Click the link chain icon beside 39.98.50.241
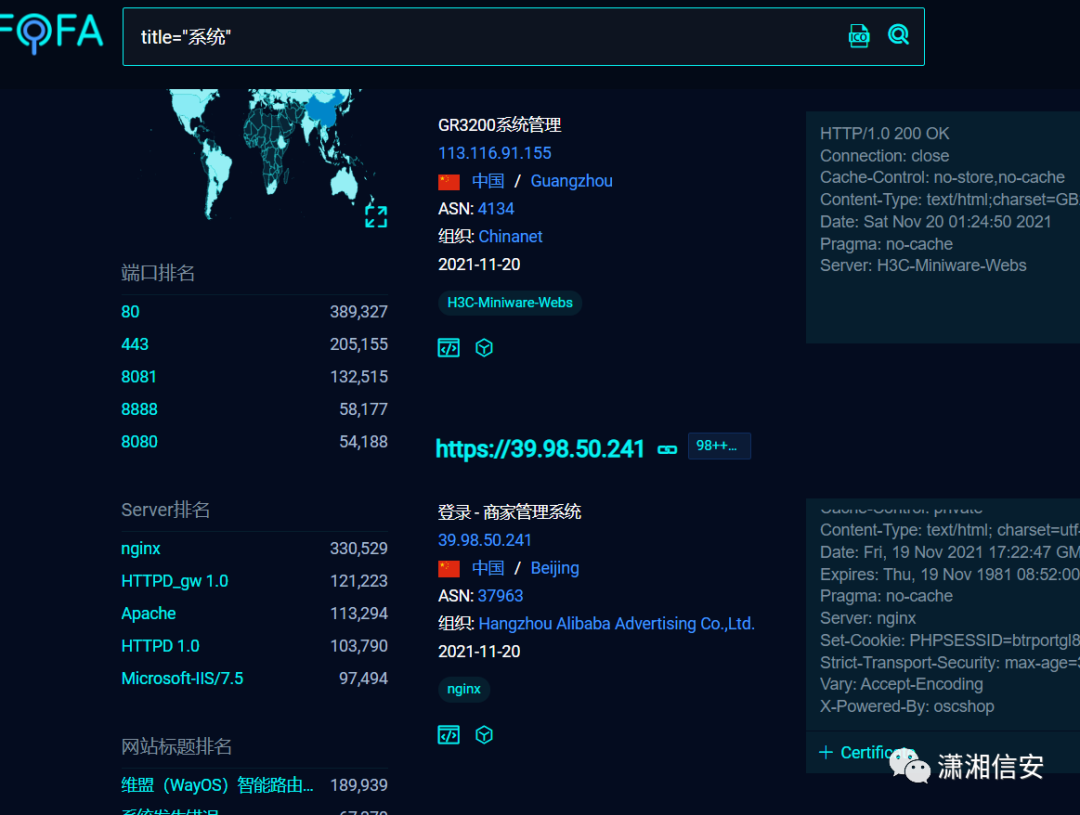The image size is (1080, 815). click(x=667, y=450)
